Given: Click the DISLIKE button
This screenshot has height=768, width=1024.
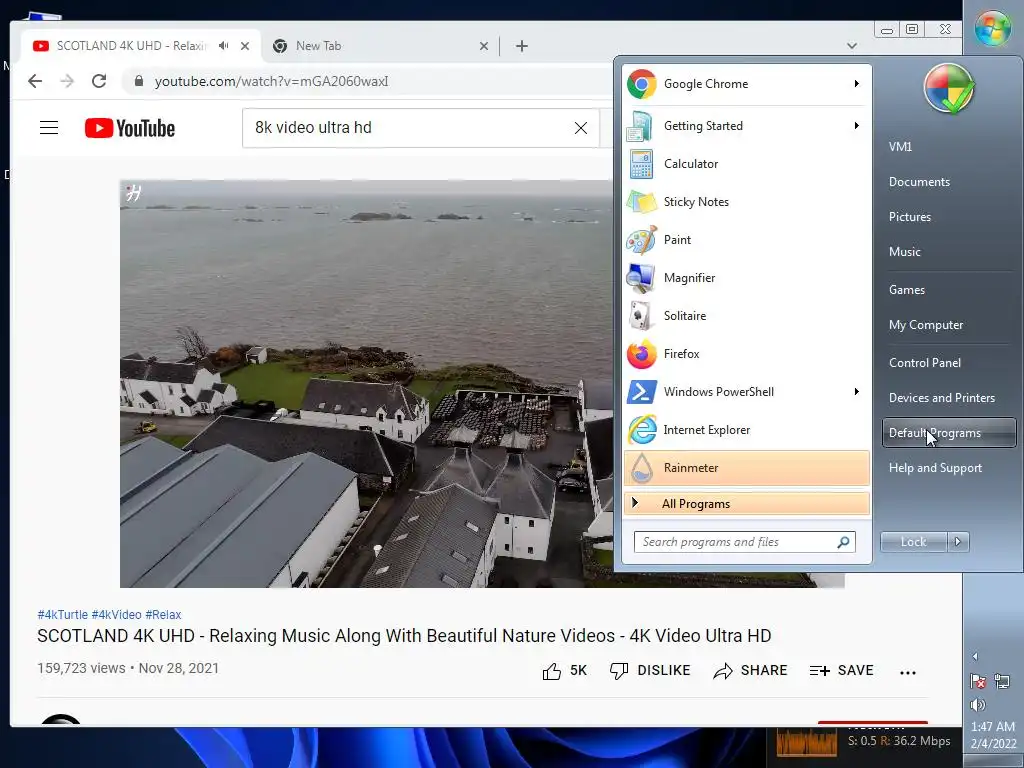Looking at the screenshot, I should click(x=650, y=671).
